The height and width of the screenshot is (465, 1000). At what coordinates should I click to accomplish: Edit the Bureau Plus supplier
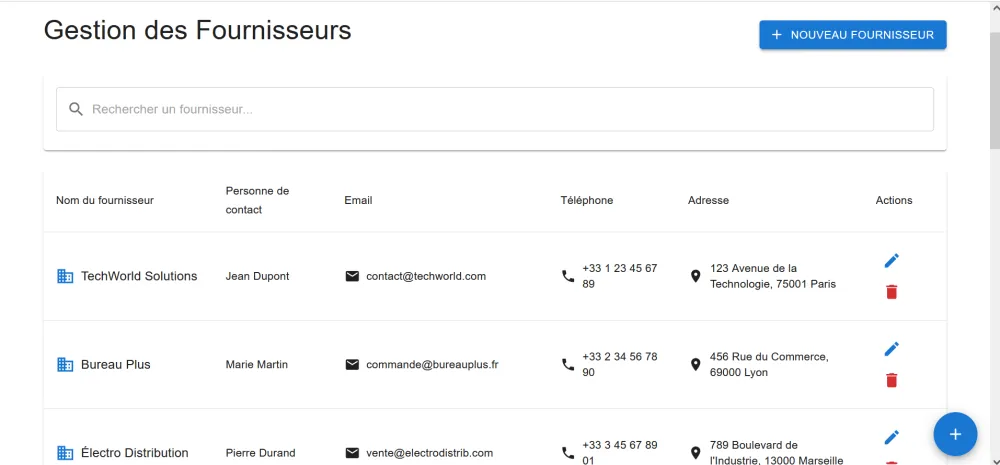point(892,349)
